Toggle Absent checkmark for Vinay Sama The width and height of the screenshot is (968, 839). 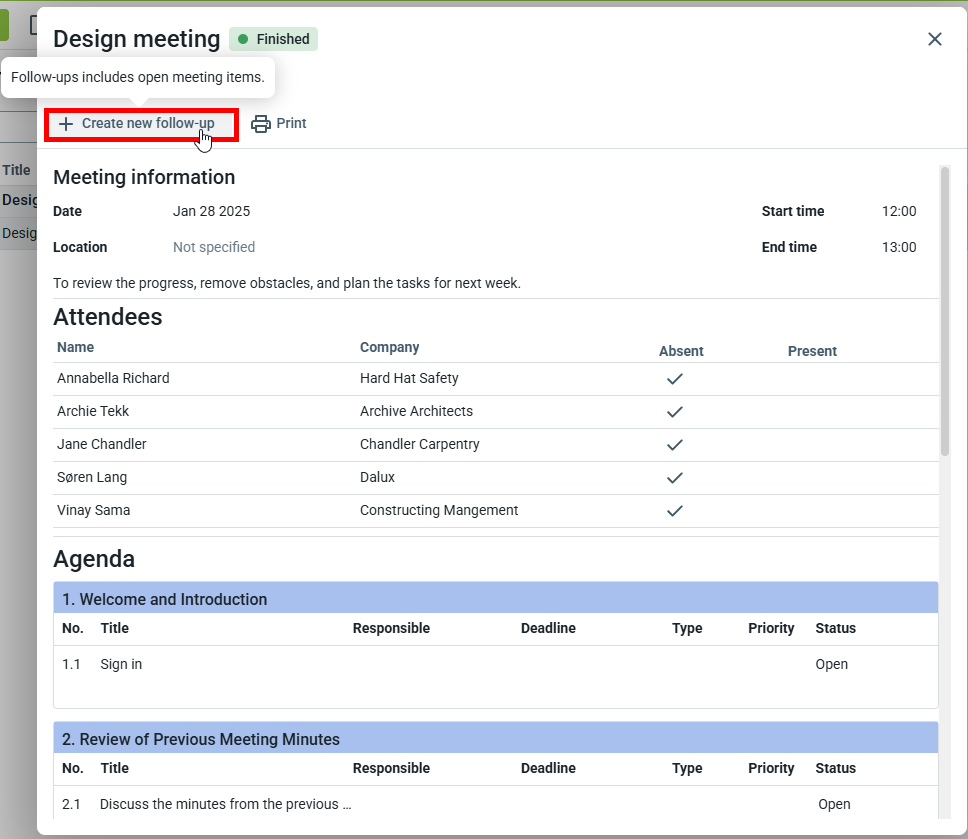point(675,511)
